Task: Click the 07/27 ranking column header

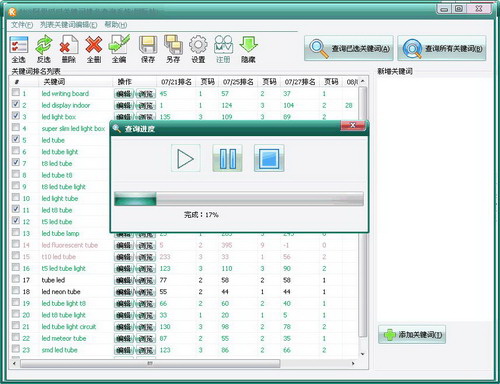Action: click(x=300, y=82)
